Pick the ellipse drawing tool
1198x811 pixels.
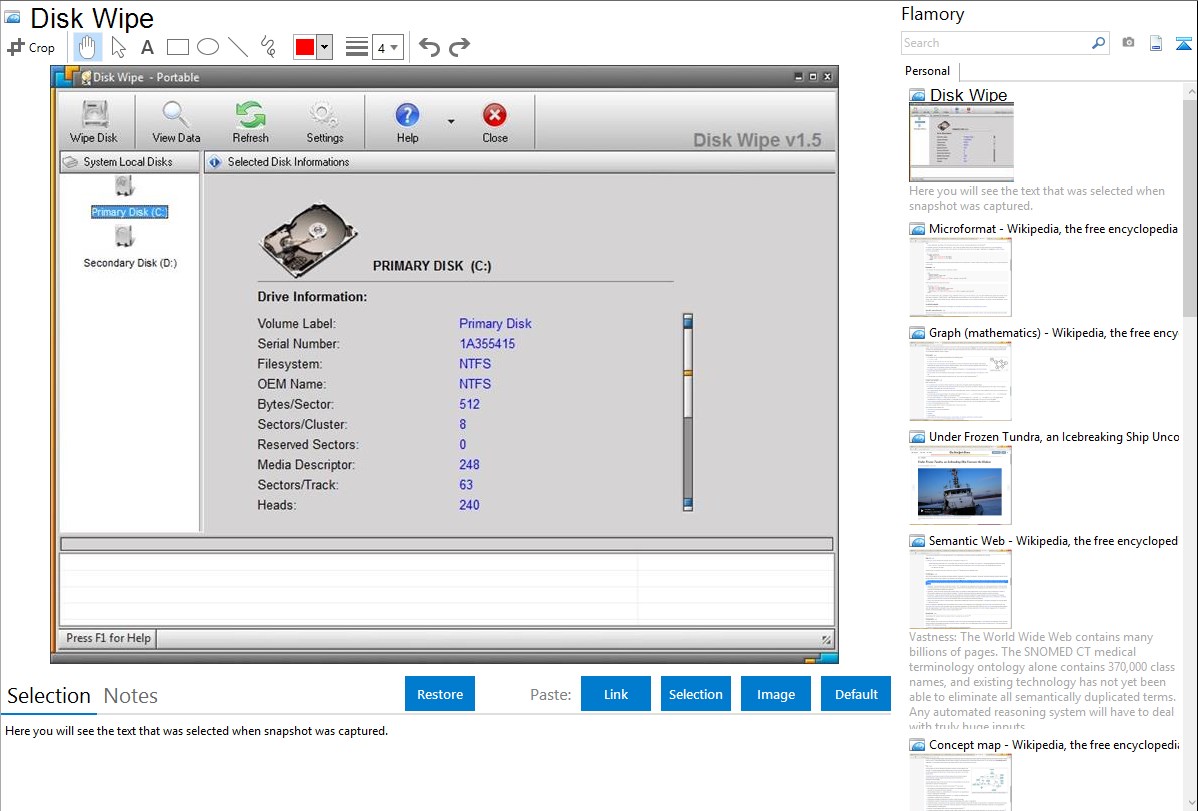pos(208,47)
